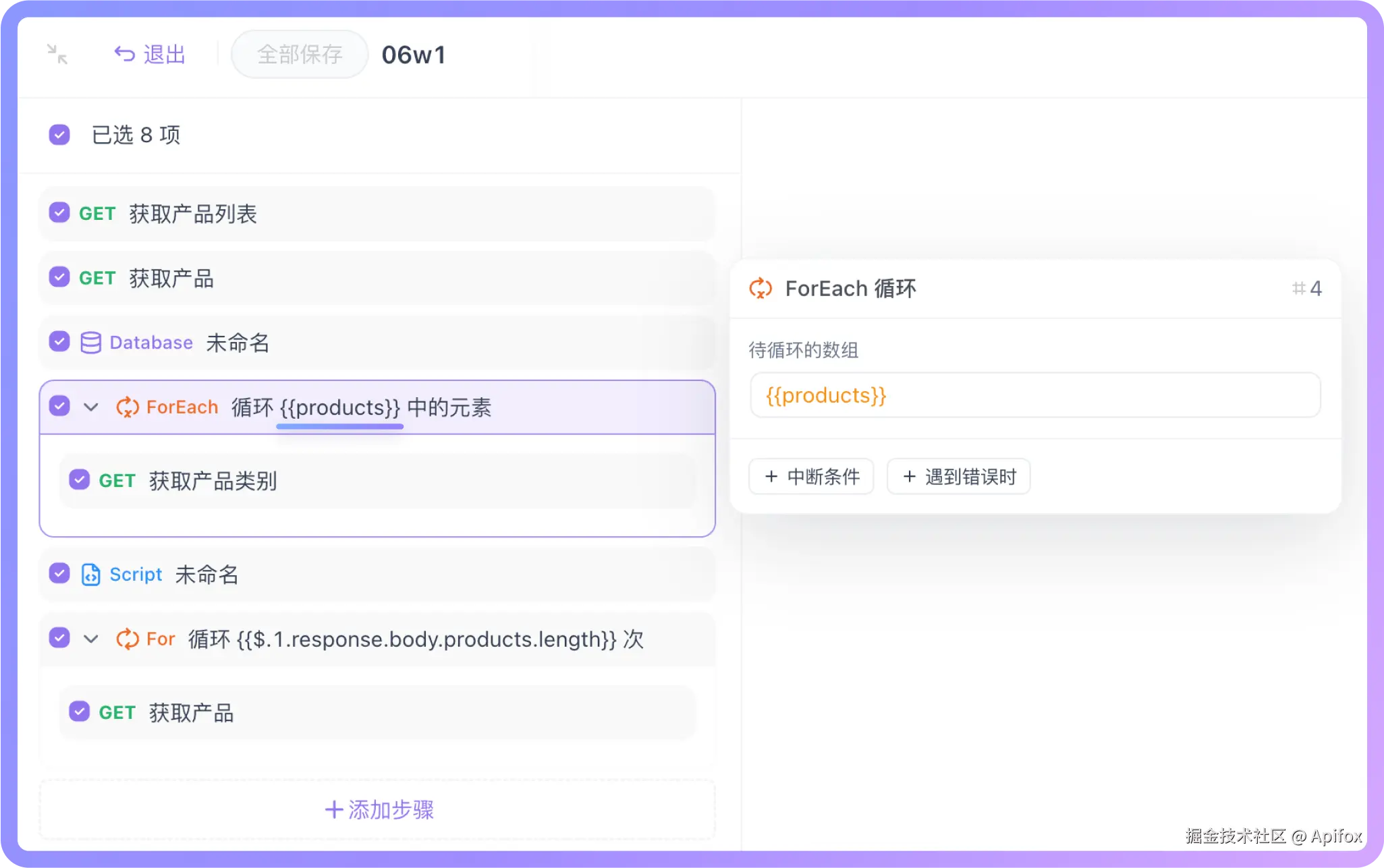The width and height of the screenshot is (1384, 868).
Task: Click the #4 step number indicator
Action: click(1306, 289)
